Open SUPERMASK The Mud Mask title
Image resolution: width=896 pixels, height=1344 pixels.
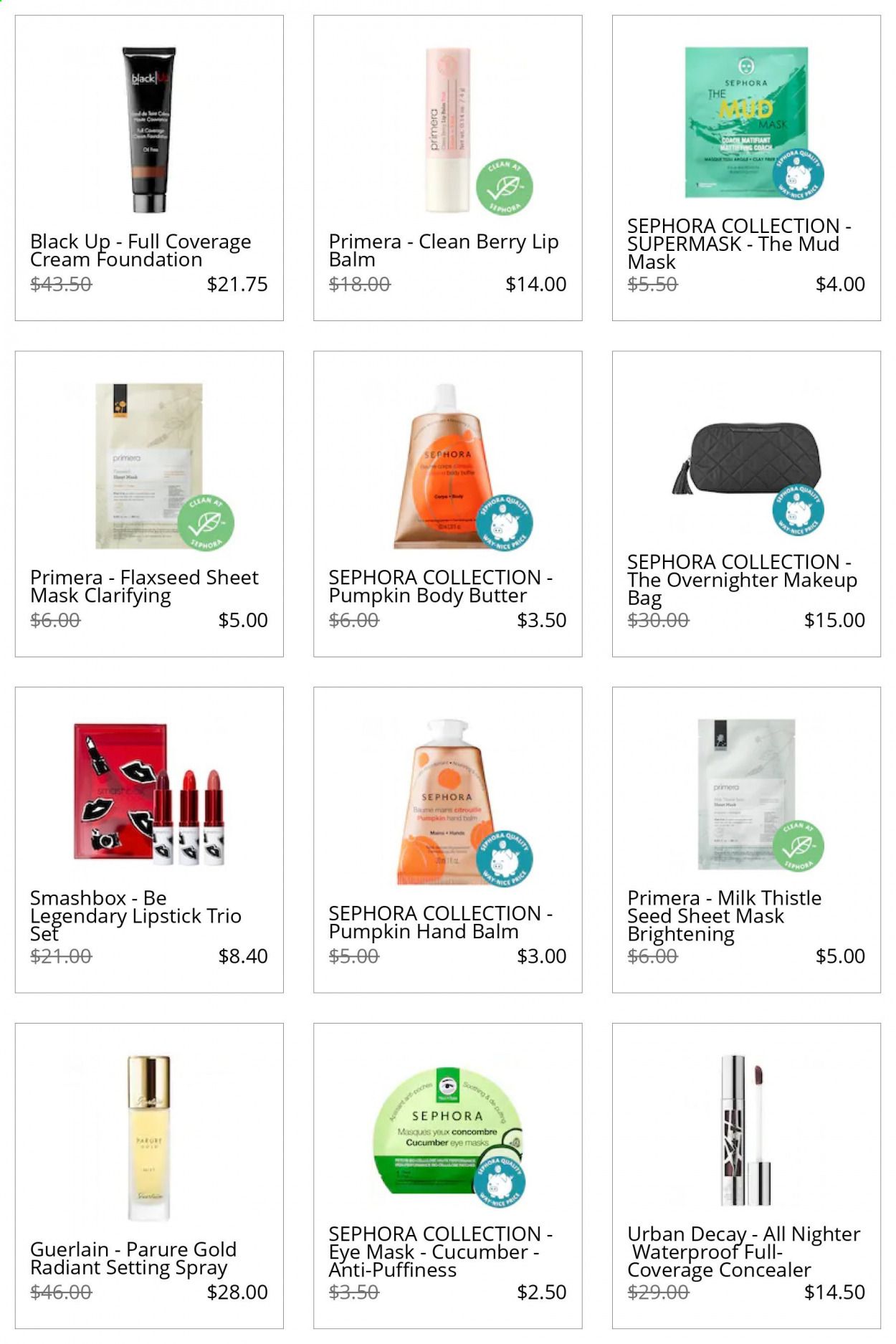pyautogui.click(x=739, y=244)
